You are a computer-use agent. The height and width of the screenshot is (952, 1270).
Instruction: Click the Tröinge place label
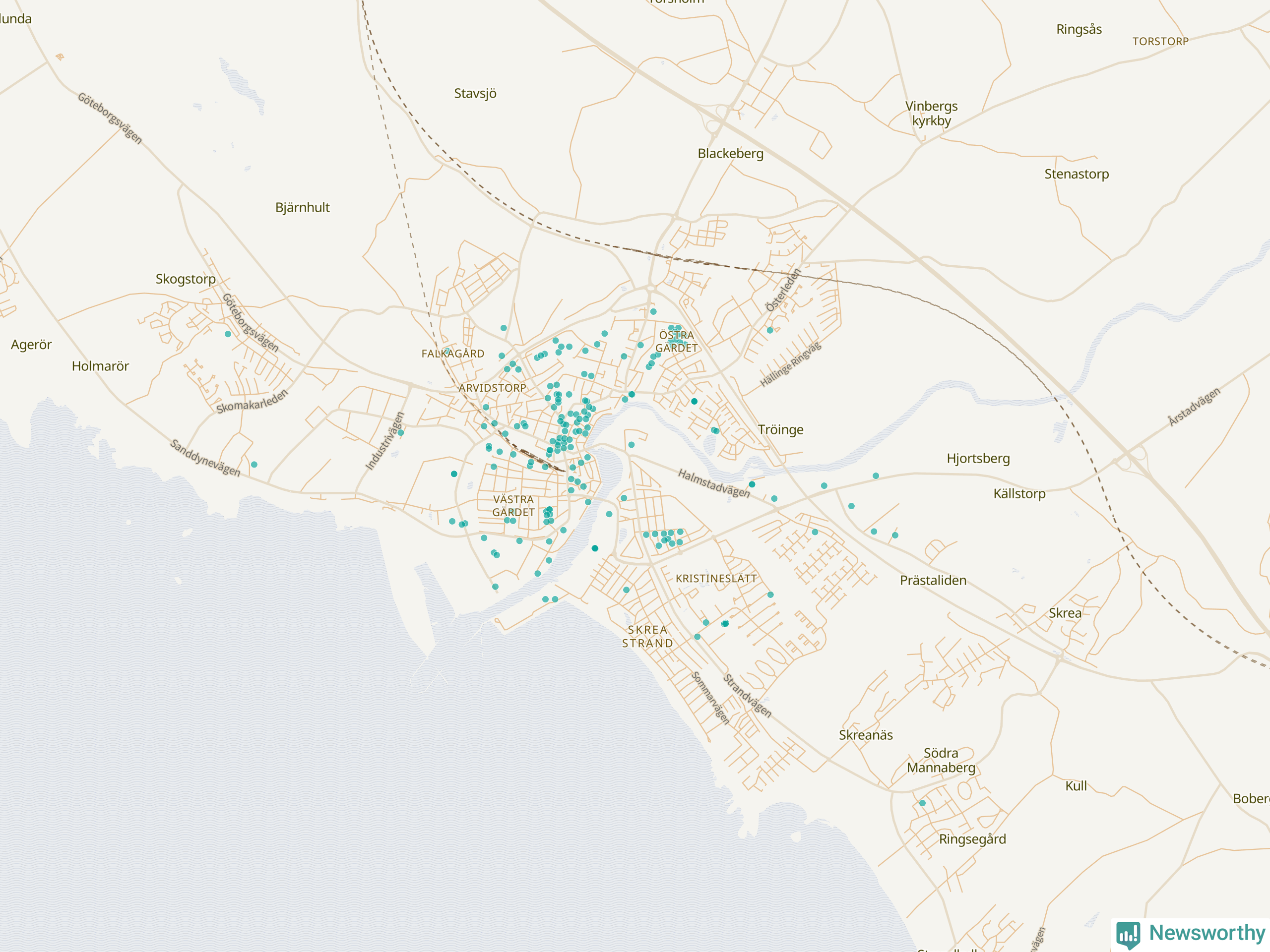[x=780, y=430]
